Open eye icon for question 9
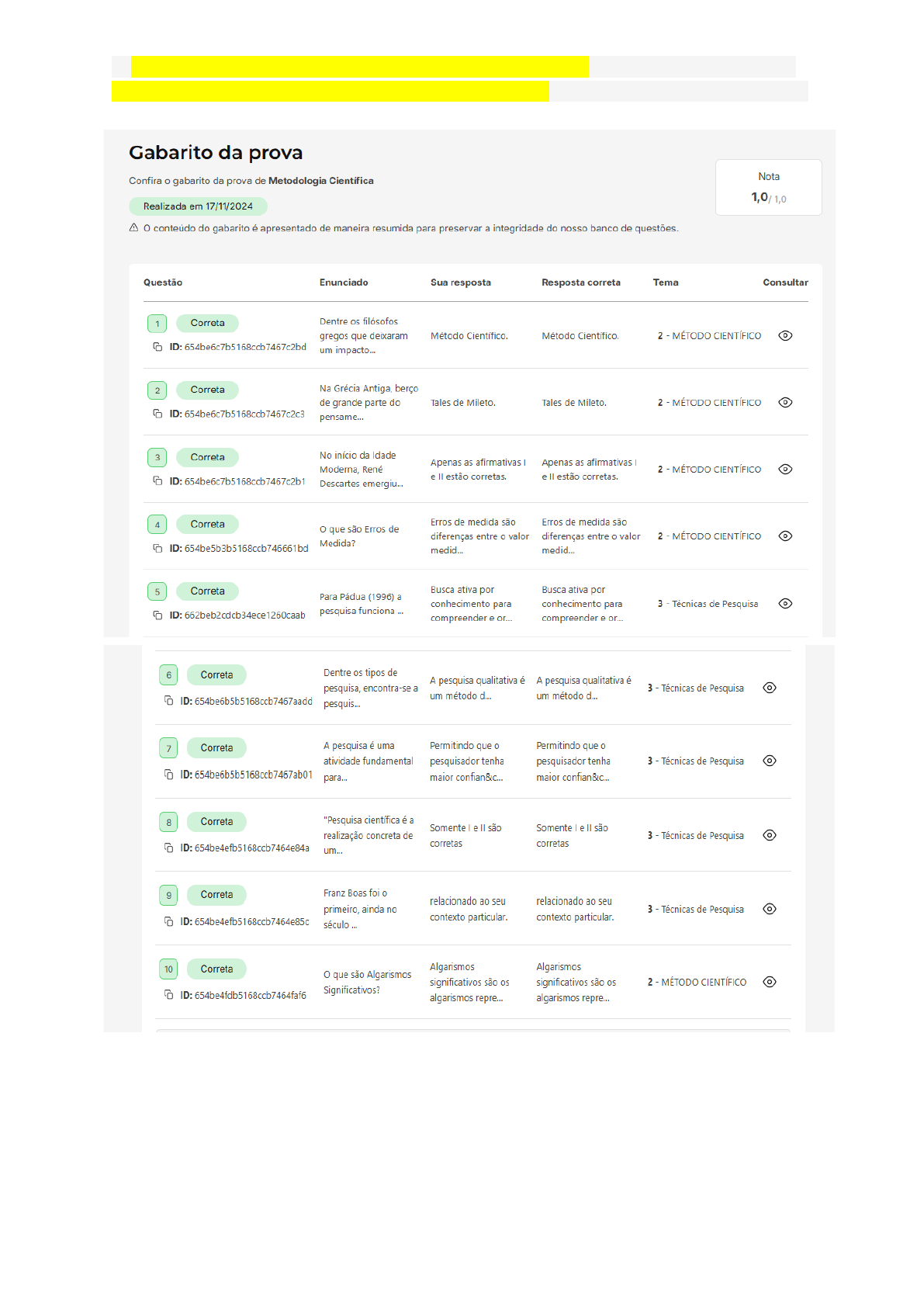 tap(770, 909)
